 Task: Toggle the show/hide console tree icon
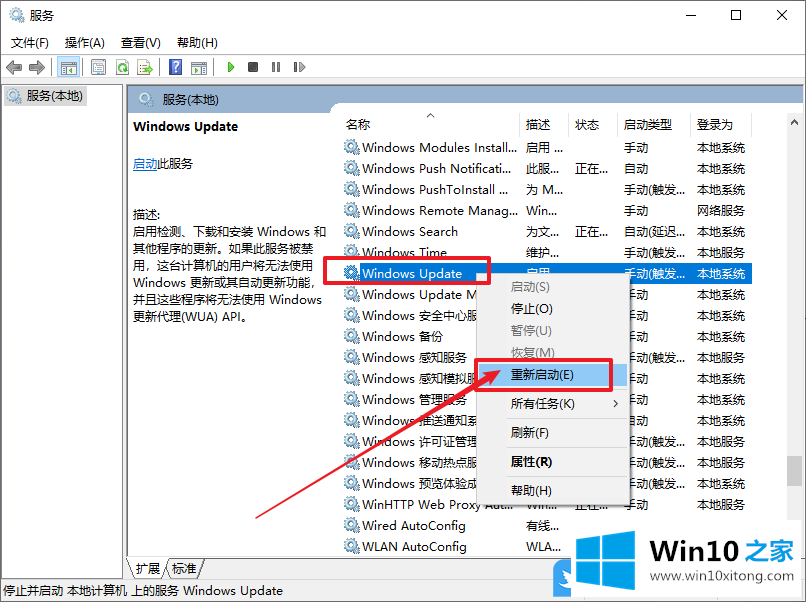[68, 67]
